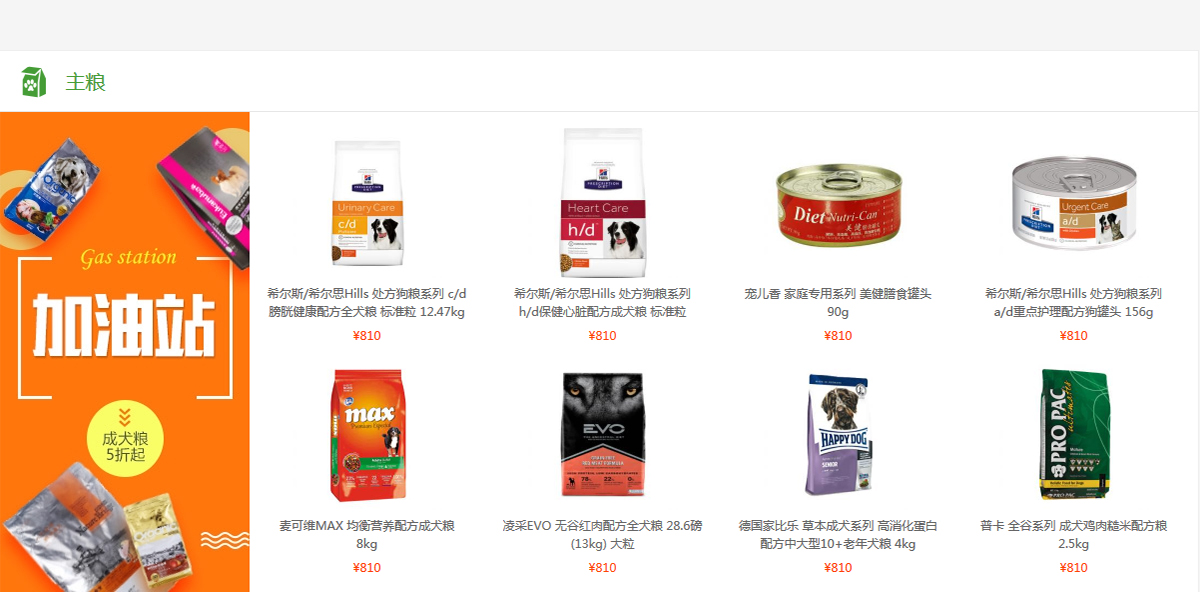This screenshot has width=1200, height=592.
Task: Click the 麦可维MAX 均衡营养配方成犬粮 title
Action: pyautogui.click(x=367, y=535)
